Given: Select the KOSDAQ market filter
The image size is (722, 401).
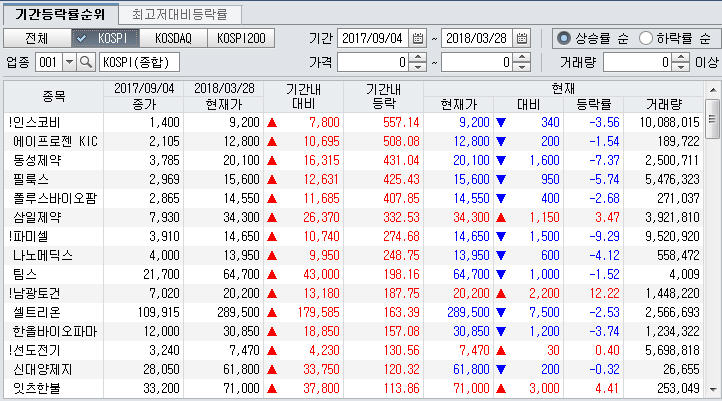Looking at the screenshot, I should (173, 38).
